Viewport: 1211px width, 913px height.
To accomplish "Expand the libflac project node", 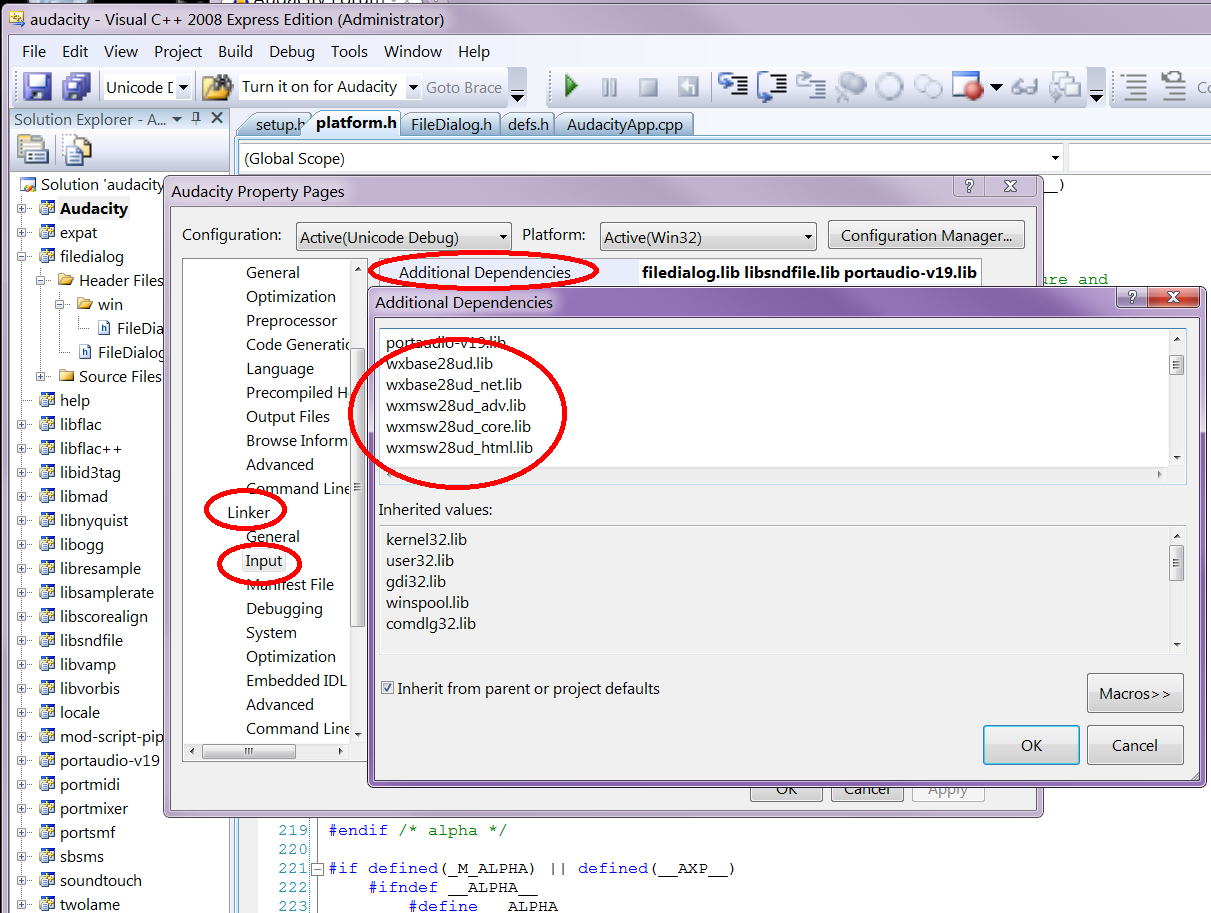I will point(22,425).
